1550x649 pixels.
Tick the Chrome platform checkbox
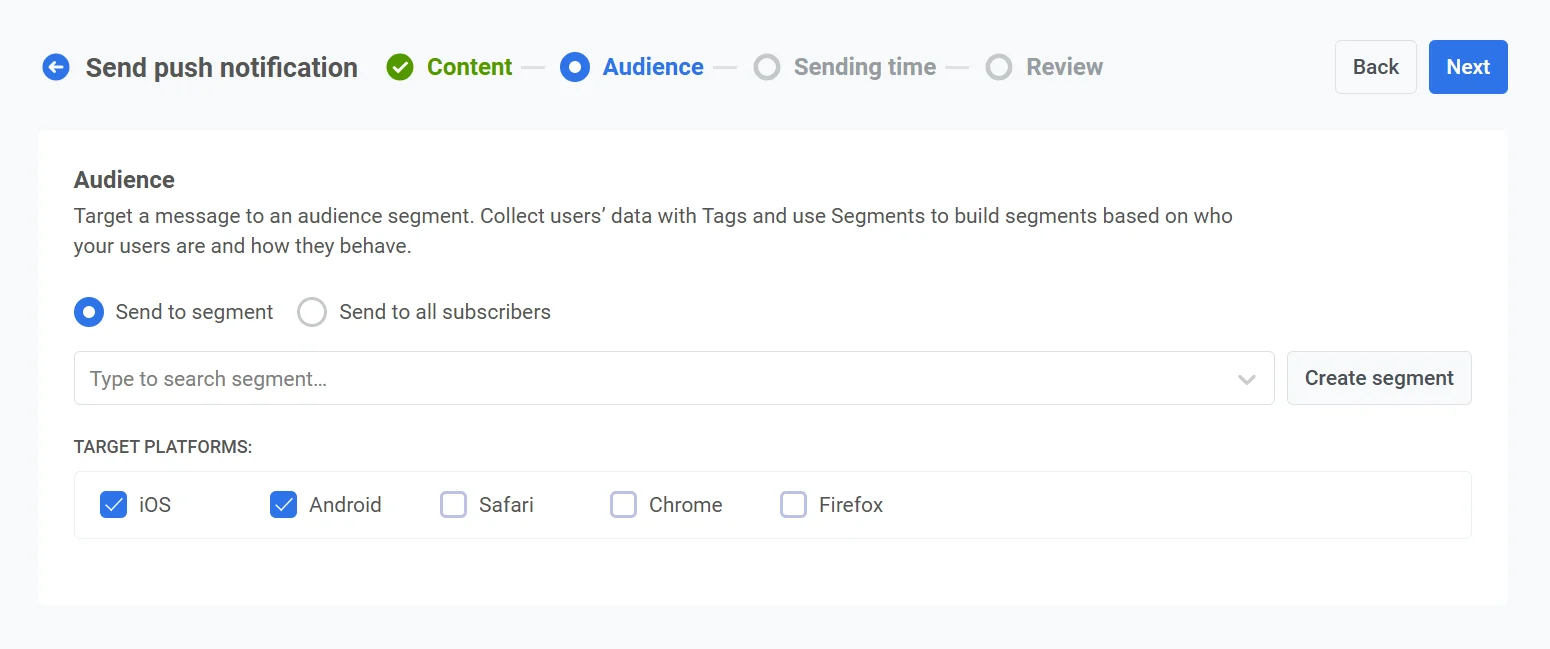[624, 505]
